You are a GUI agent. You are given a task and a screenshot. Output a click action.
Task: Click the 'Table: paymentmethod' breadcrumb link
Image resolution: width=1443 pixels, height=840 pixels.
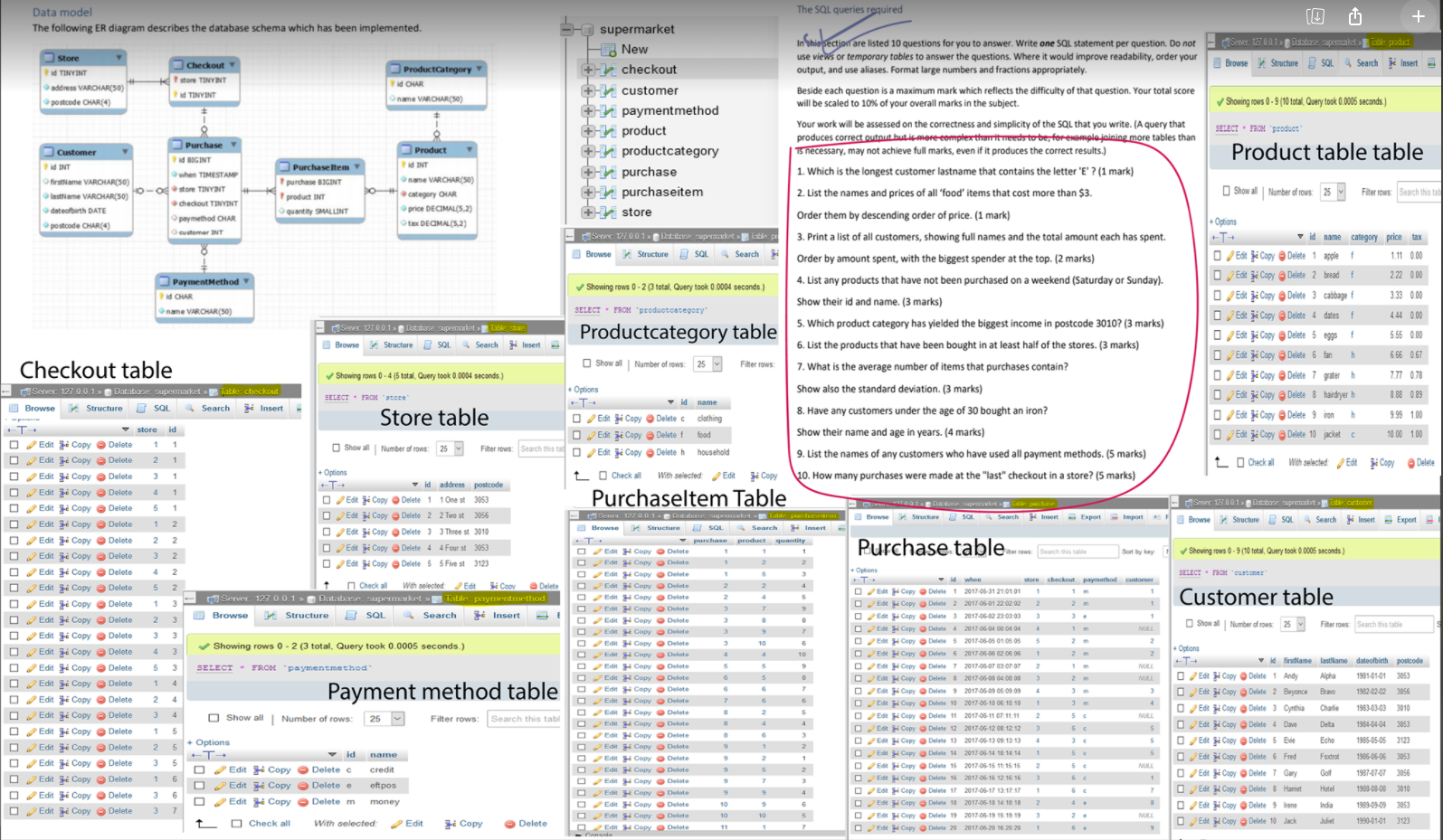point(496,599)
